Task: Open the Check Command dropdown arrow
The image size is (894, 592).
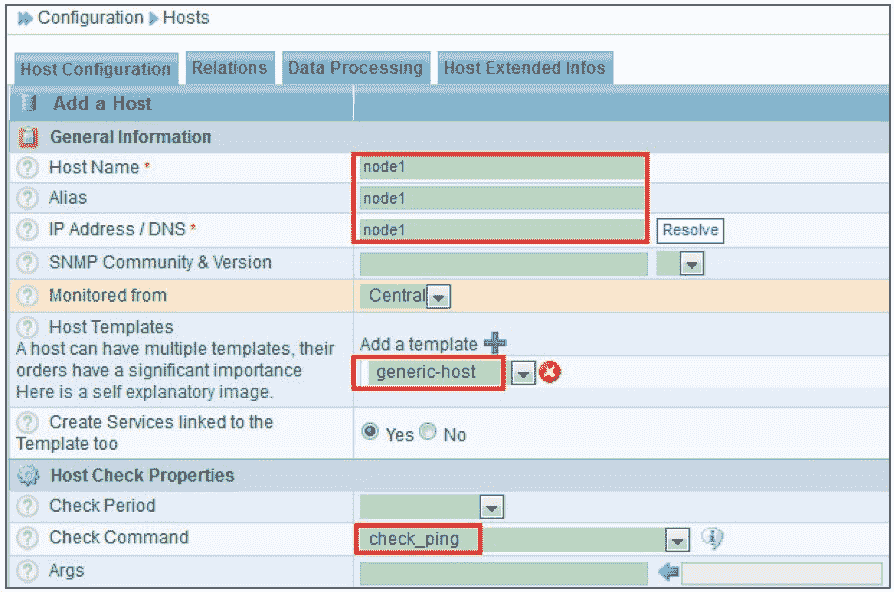Action: click(678, 540)
